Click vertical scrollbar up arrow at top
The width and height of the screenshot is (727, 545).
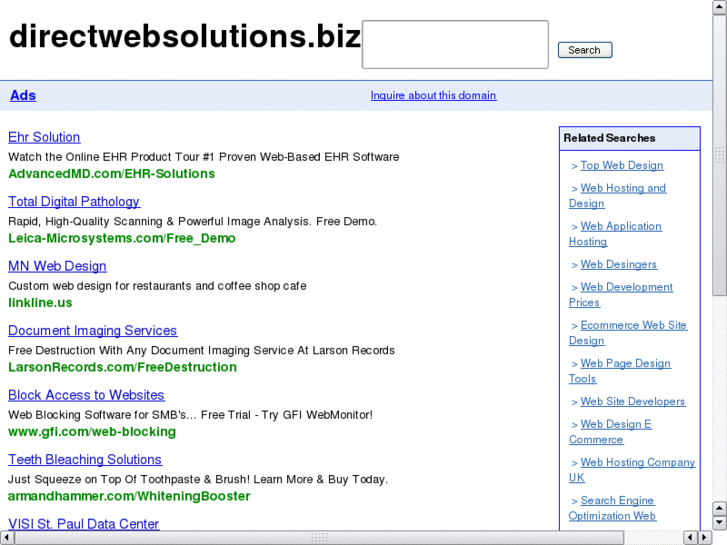point(719,7)
